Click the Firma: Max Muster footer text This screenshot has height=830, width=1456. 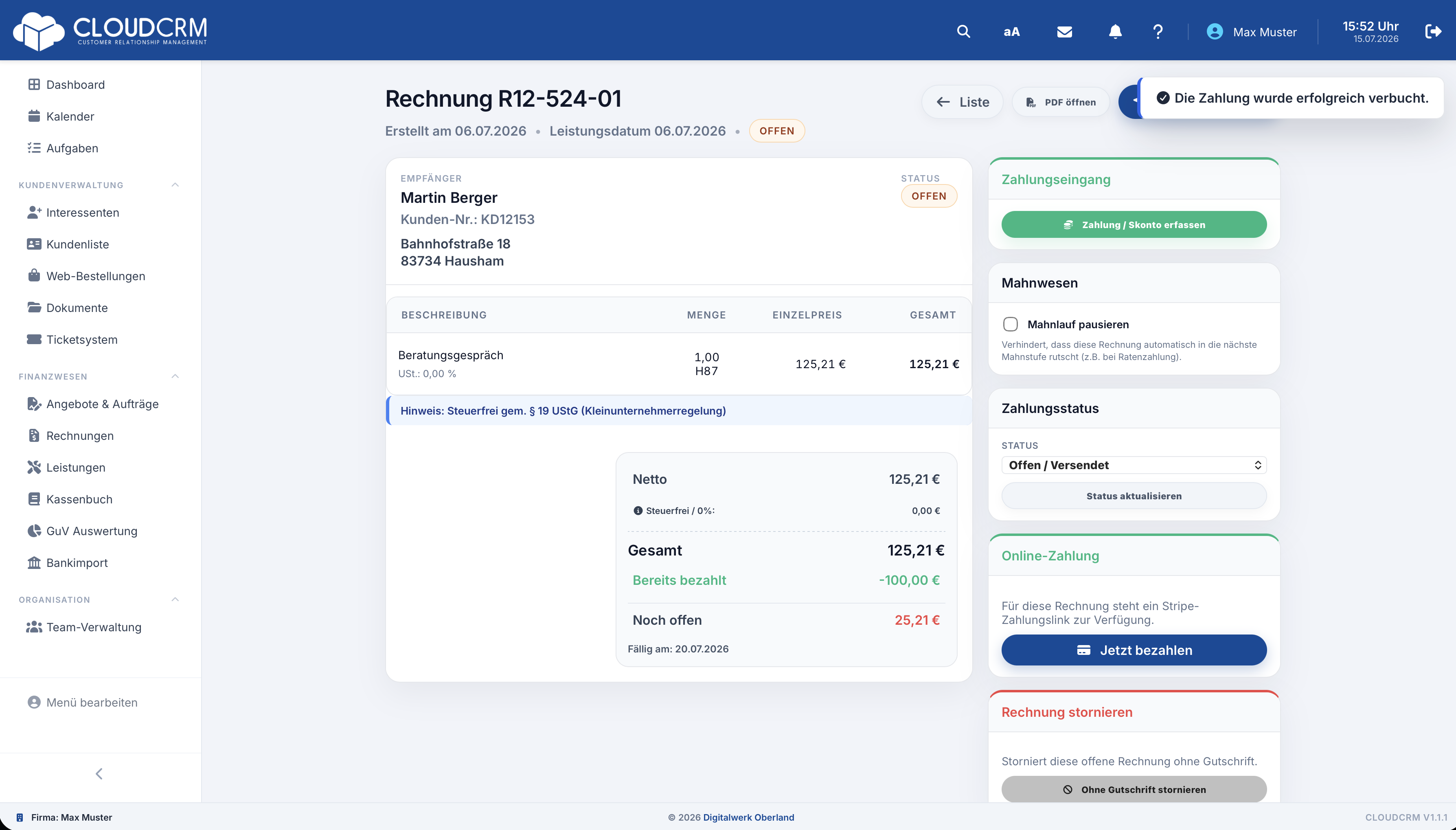pyautogui.click(x=72, y=817)
